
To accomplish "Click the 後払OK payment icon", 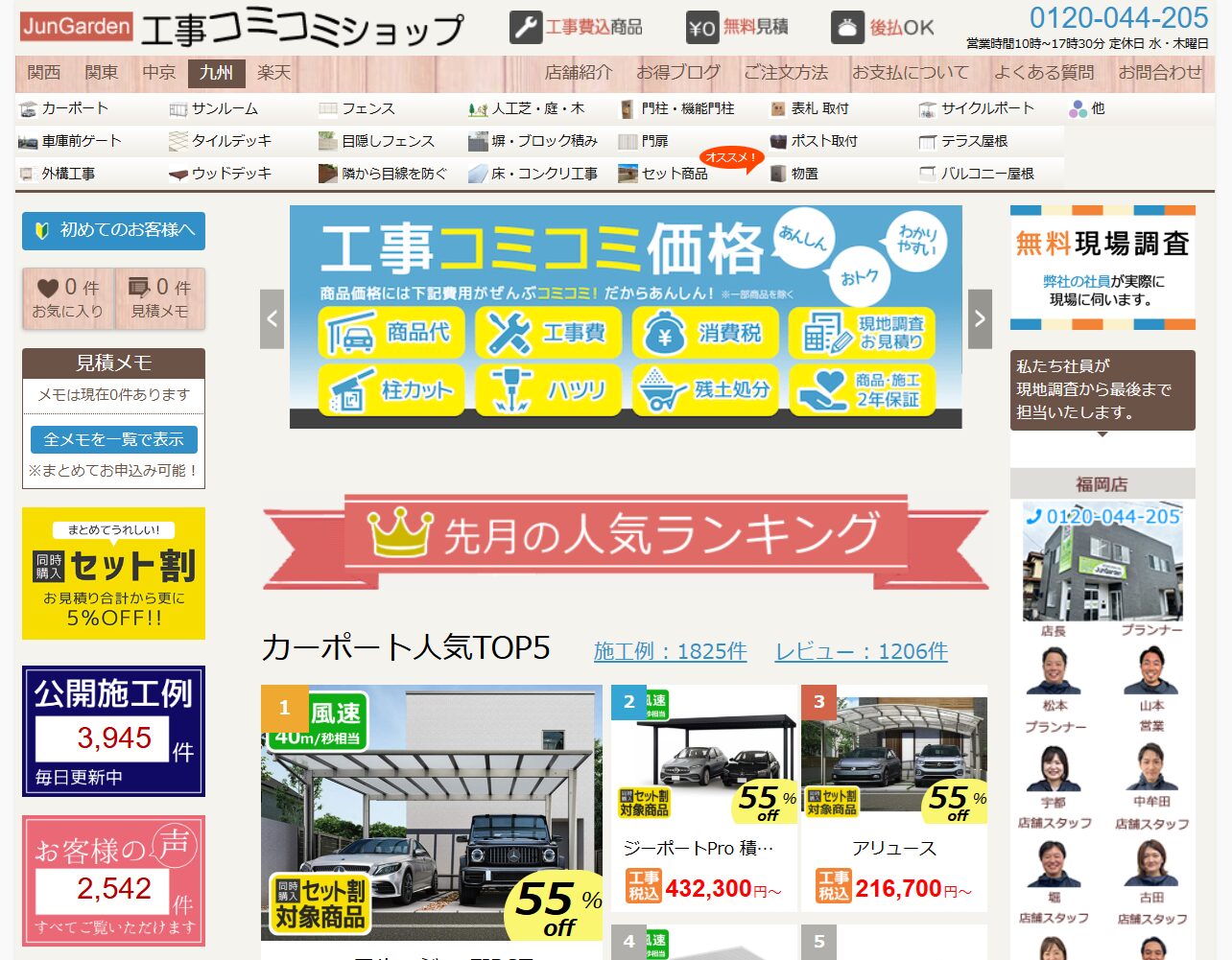I will (x=848, y=25).
